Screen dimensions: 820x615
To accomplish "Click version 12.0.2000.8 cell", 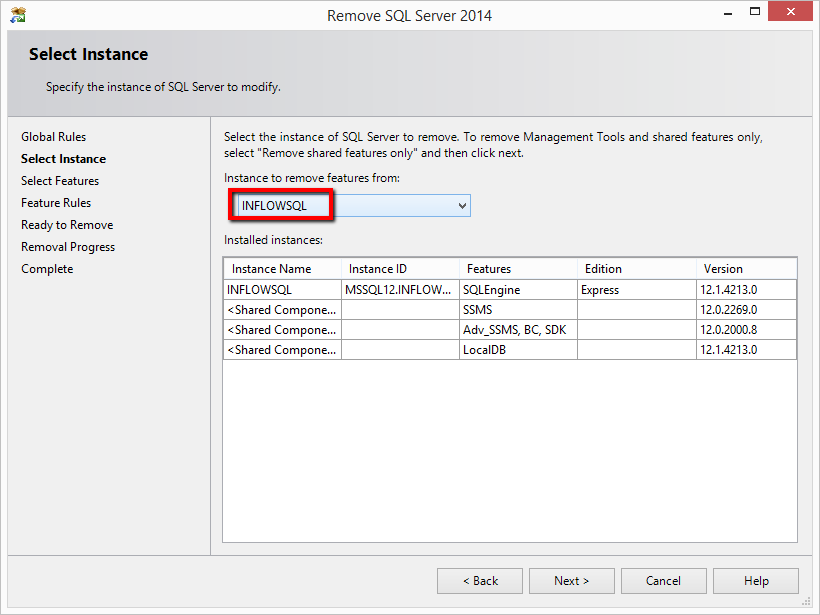I will [746, 330].
